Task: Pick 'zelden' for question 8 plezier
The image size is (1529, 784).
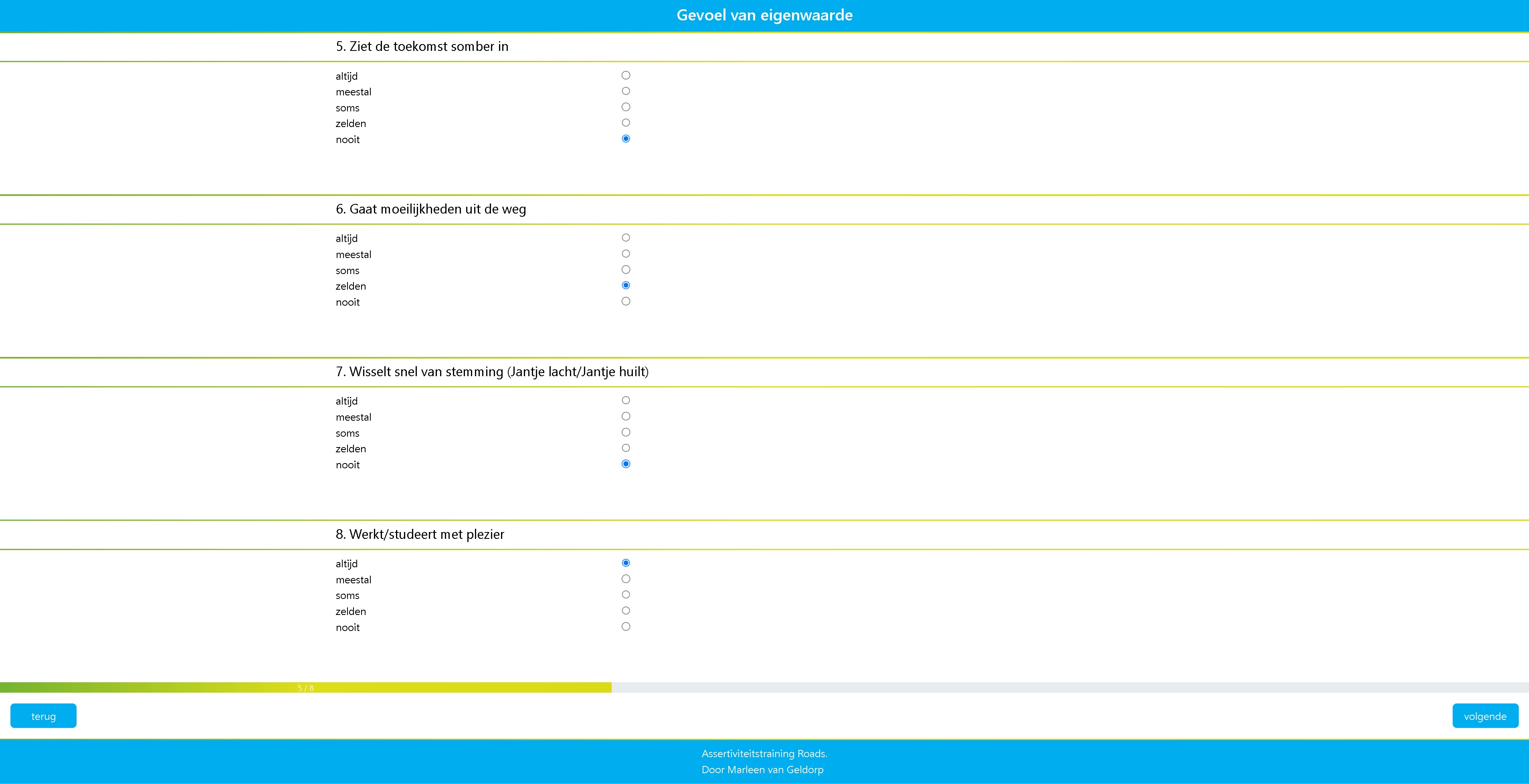Action: (626, 611)
